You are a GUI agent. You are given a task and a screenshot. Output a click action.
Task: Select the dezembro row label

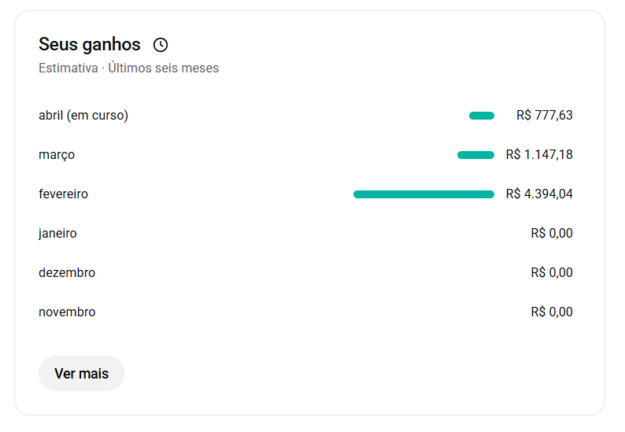(x=67, y=272)
